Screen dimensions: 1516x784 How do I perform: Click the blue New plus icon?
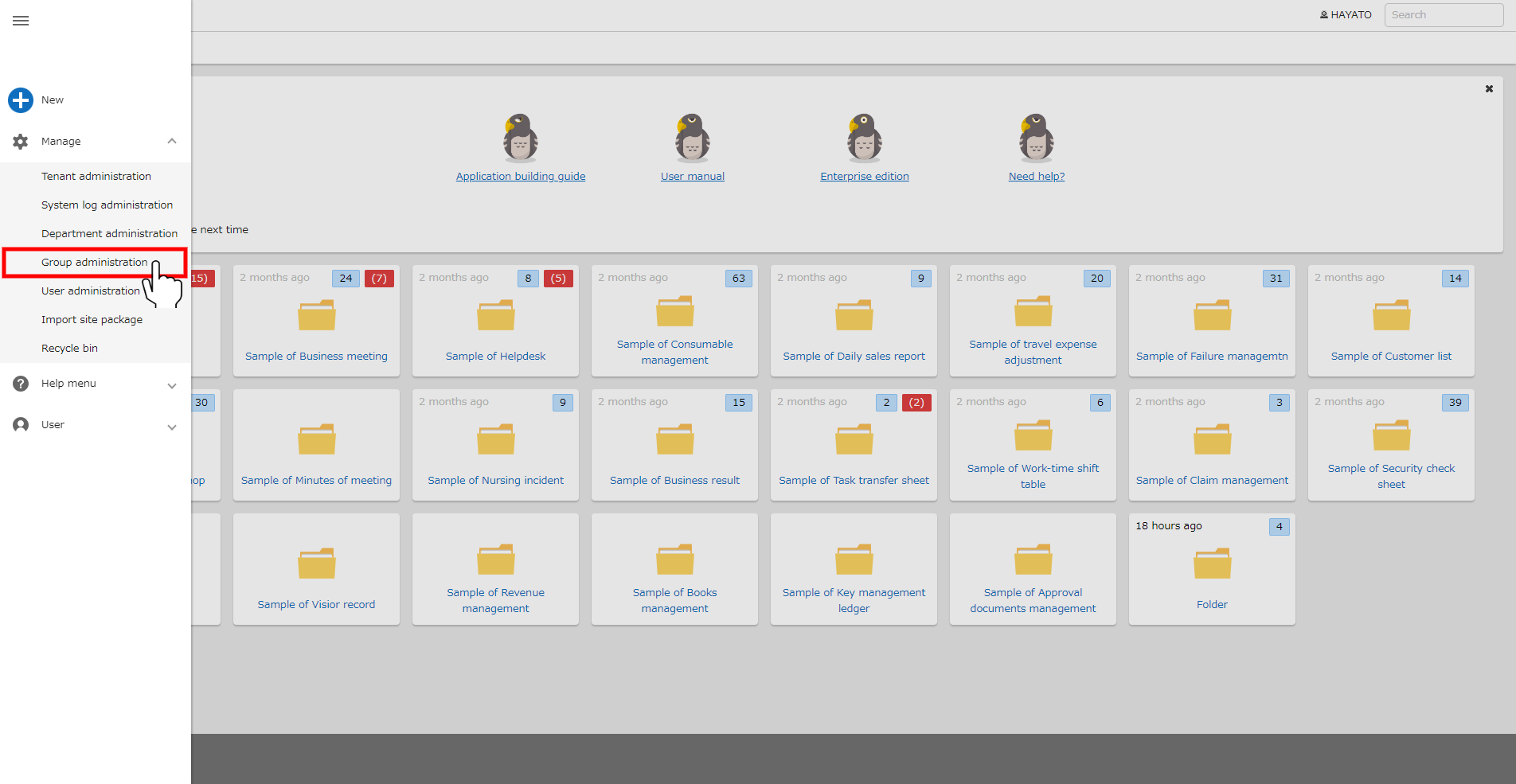pyautogui.click(x=21, y=100)
